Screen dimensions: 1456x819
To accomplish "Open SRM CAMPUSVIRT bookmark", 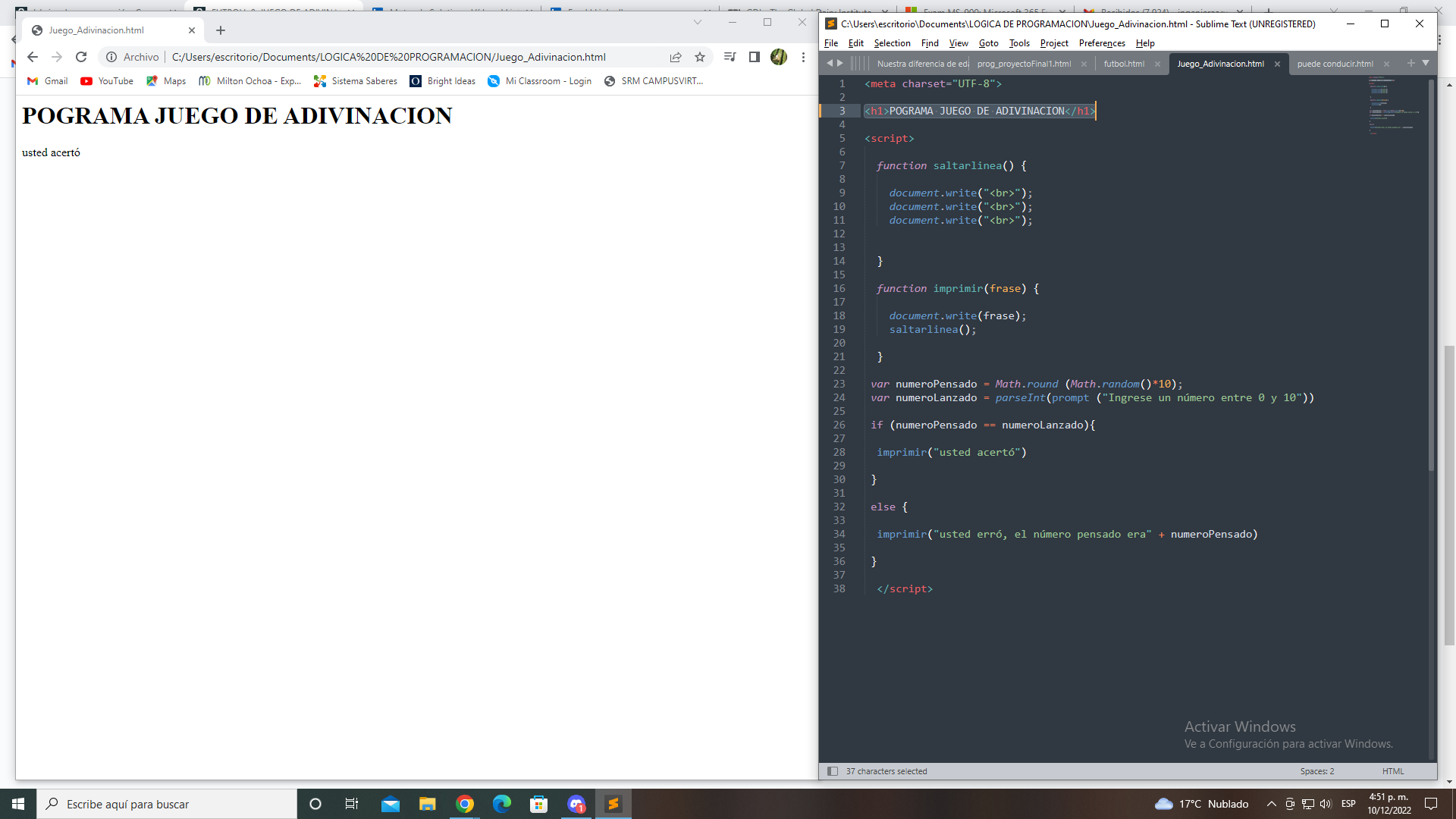I will [x=654, y=81].
